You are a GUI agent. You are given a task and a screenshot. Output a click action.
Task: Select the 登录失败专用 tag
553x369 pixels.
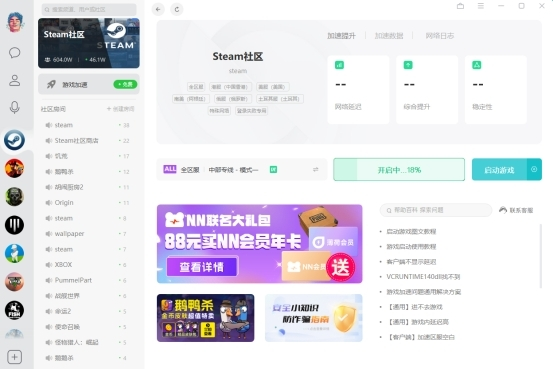[x=251, y=111]
